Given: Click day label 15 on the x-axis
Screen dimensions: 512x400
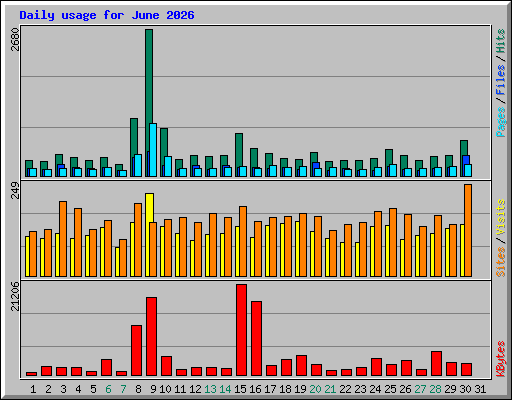Looking at the screenshot, I should tap(240, 389).
